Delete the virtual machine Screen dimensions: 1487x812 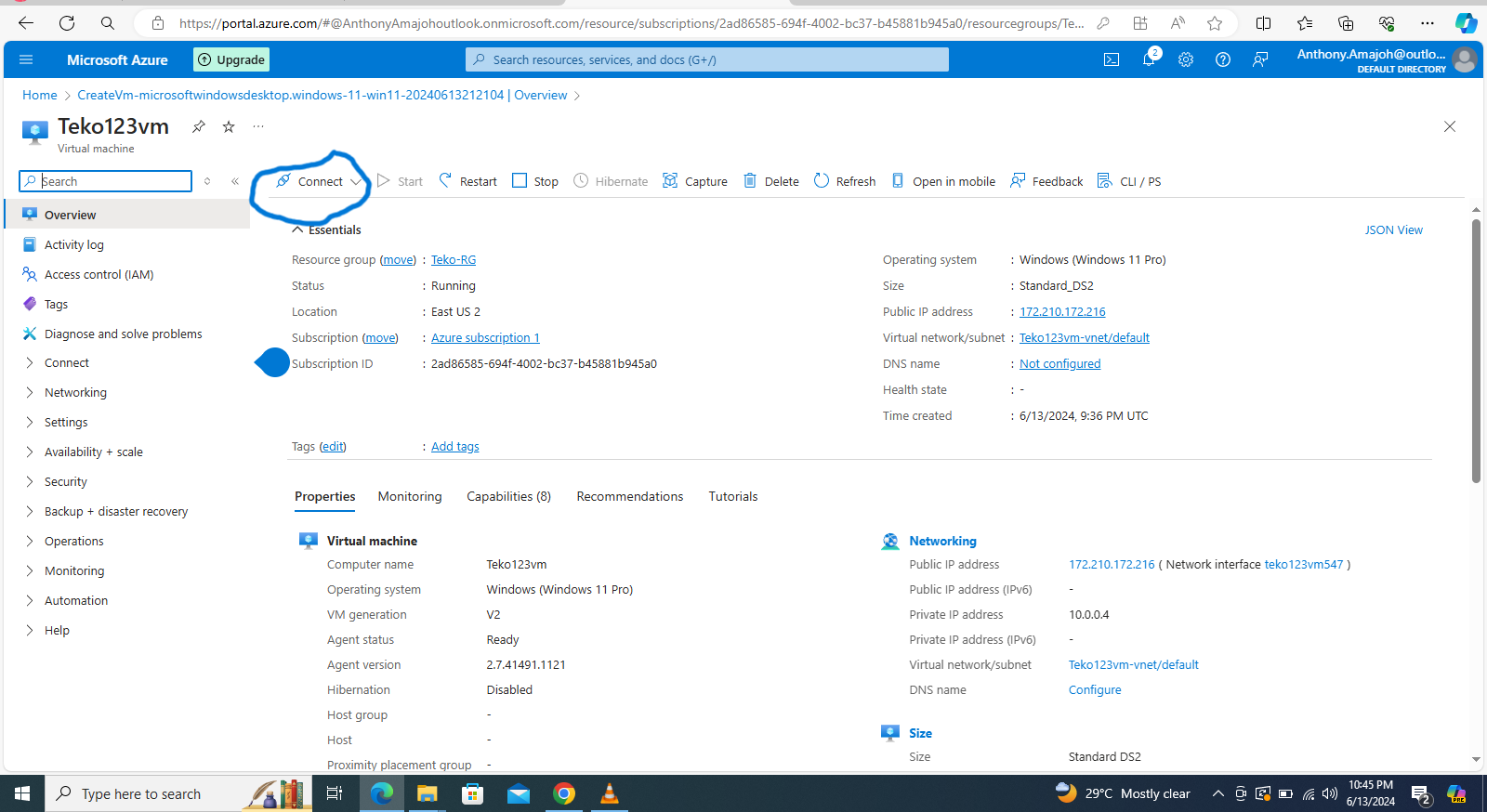[771, 181]
